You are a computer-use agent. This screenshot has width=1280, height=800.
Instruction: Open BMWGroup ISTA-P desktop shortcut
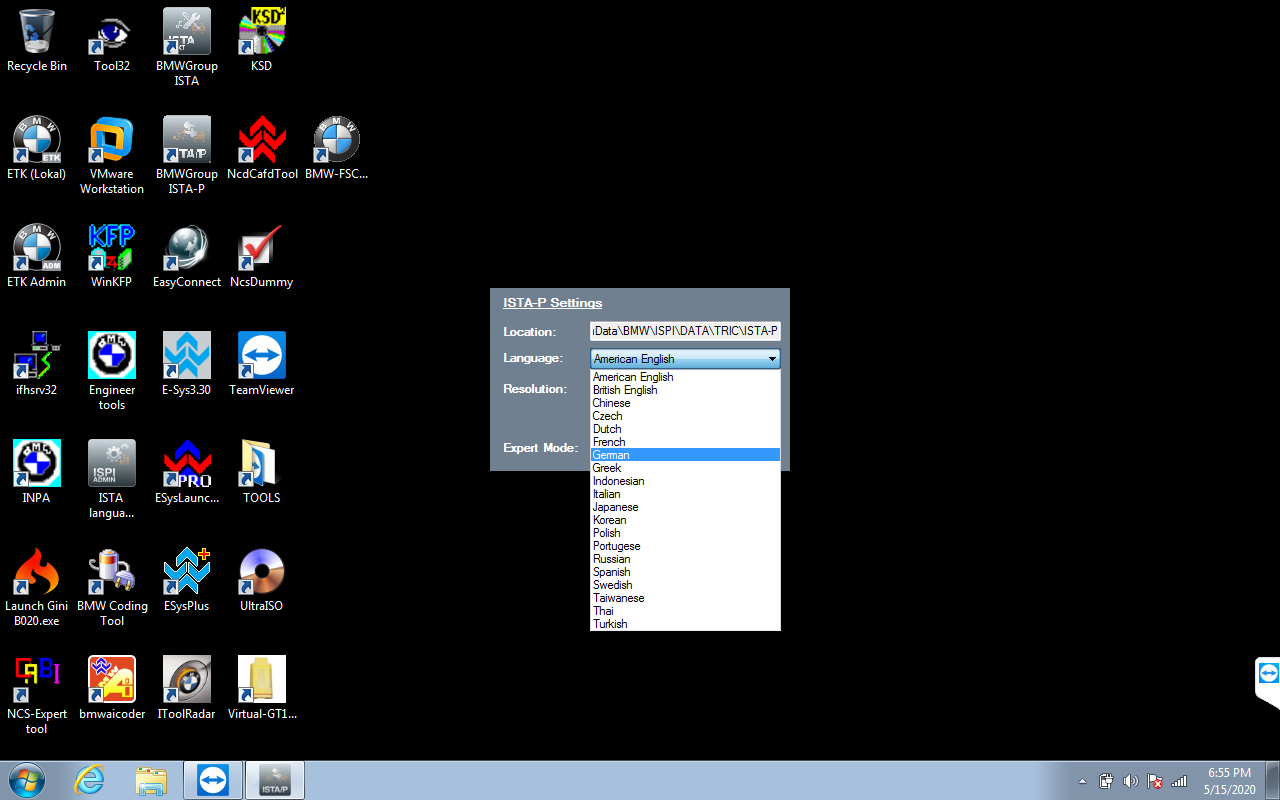(187, 155)
